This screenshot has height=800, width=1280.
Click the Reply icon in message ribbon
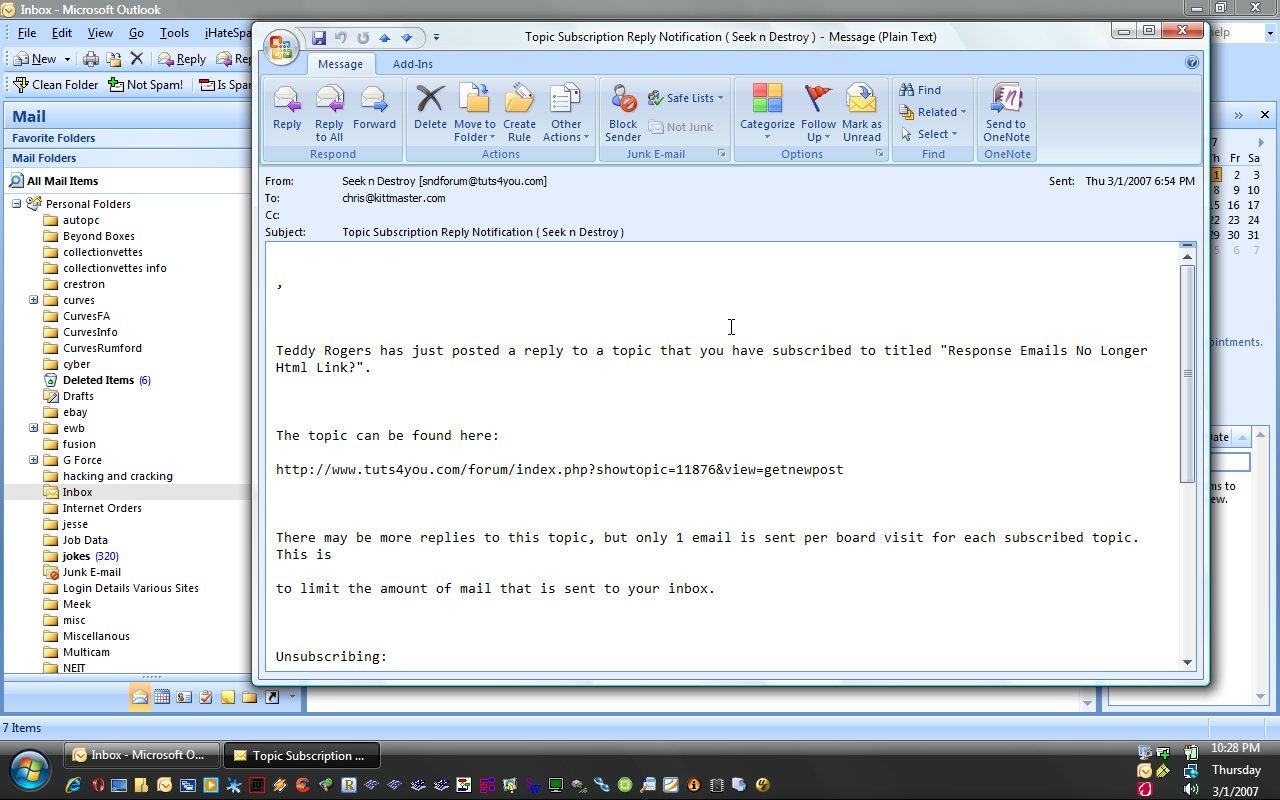coord(287,108)
